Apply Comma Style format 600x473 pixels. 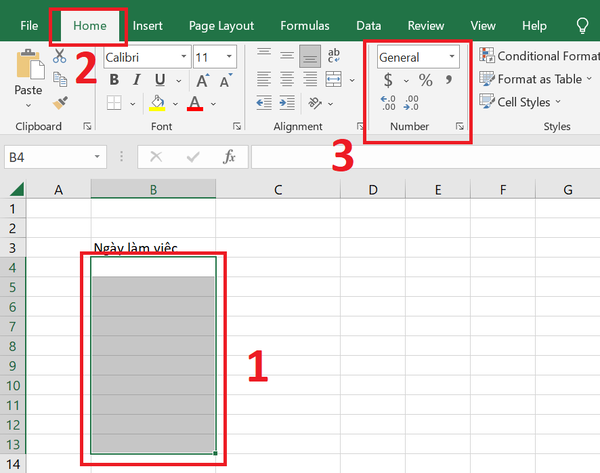(x=448, y=80)
